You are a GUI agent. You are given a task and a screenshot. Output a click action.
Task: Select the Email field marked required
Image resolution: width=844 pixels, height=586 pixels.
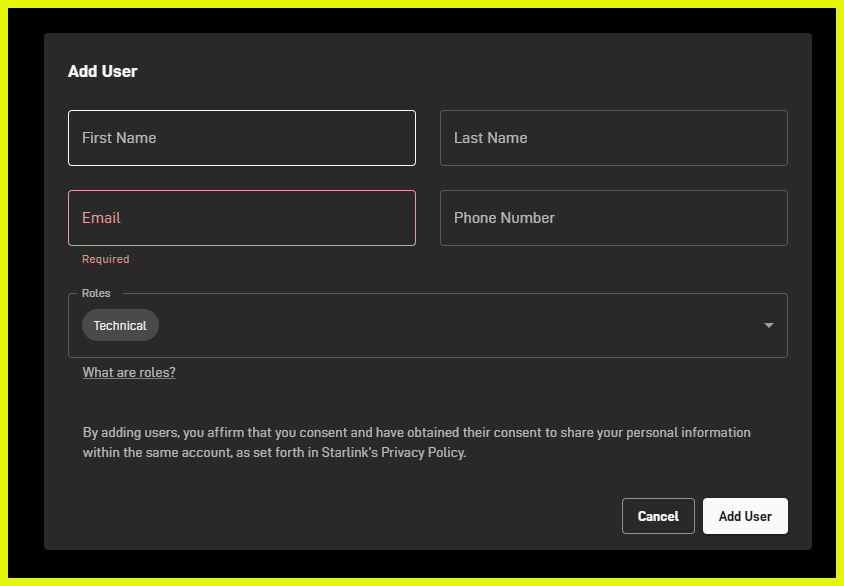tap(241, 218)
